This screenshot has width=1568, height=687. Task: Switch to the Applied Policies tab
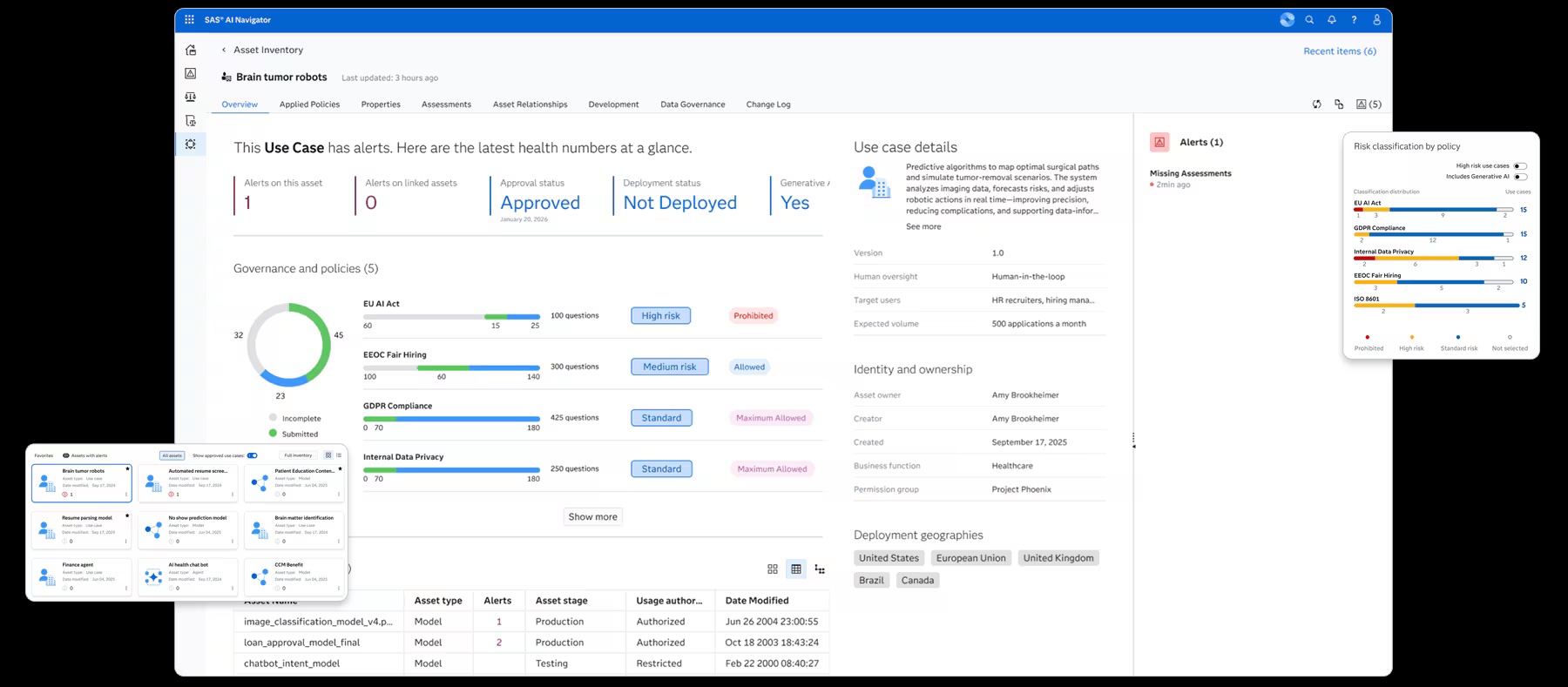(309, 104)
